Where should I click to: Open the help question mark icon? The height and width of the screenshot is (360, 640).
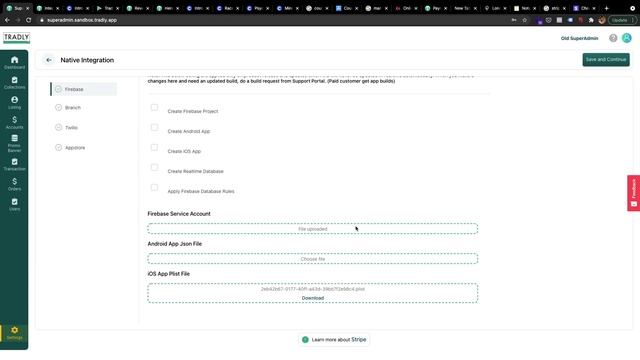click(613, 38)
